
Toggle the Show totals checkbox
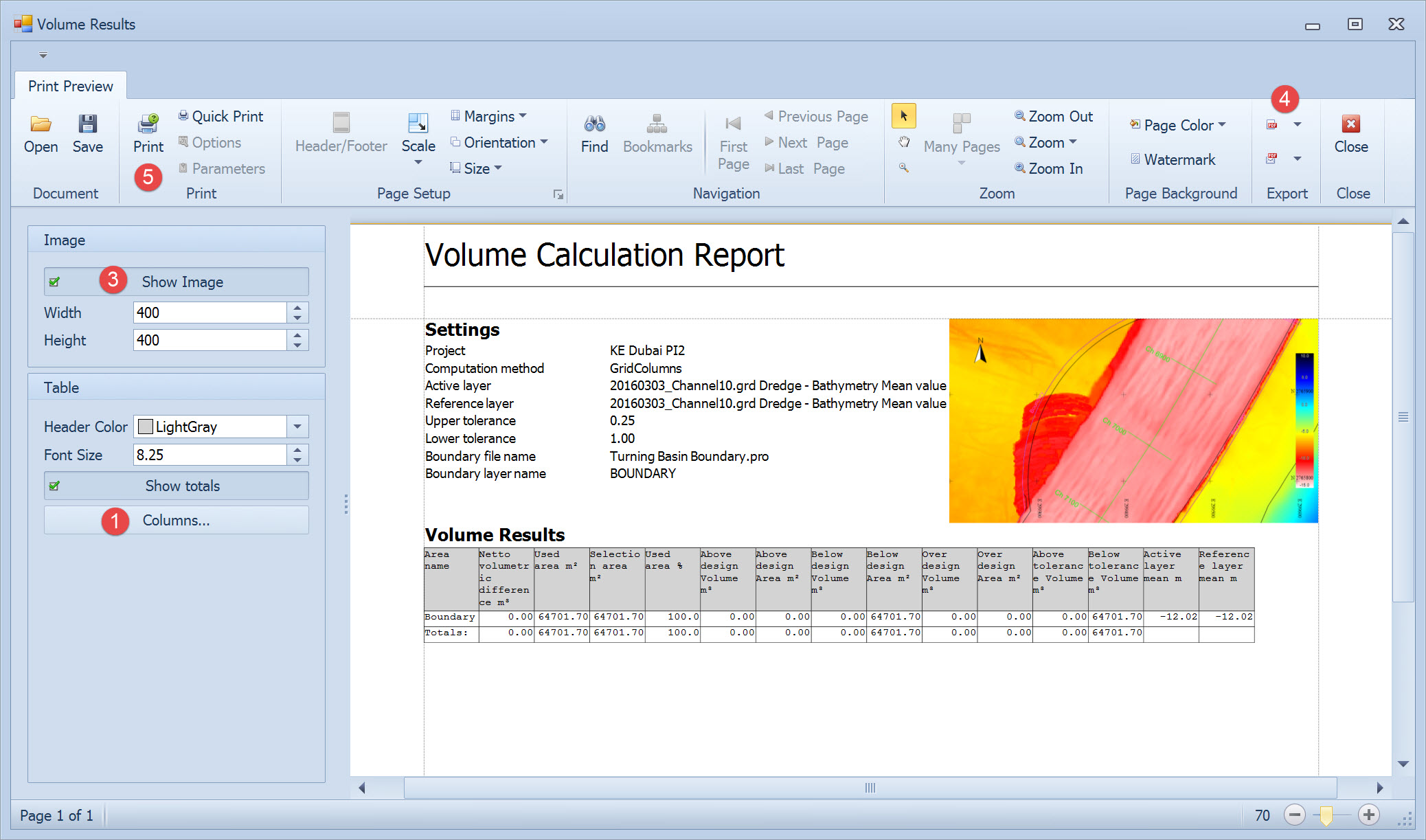(54, 486)
